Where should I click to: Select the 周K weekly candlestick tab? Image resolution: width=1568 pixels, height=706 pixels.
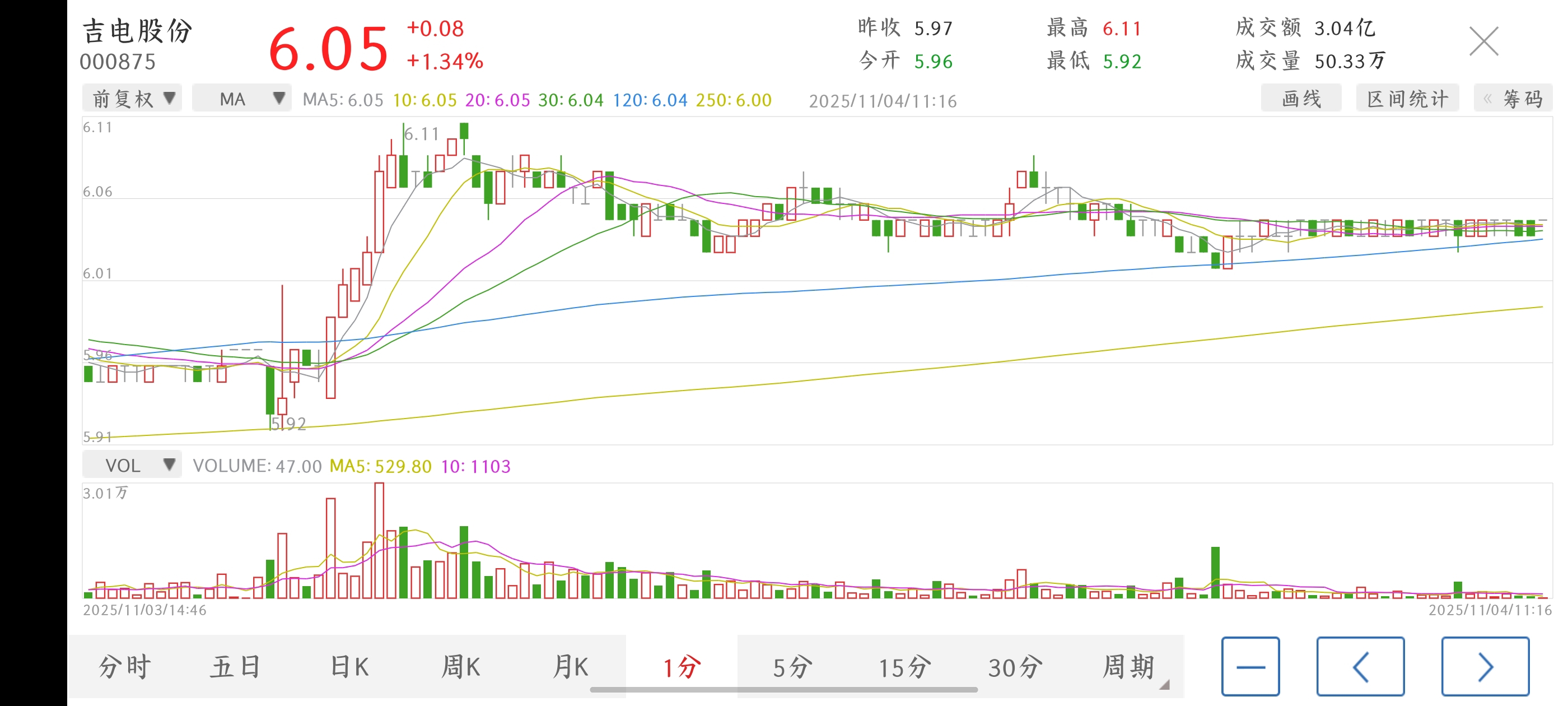tap(461, 667)
